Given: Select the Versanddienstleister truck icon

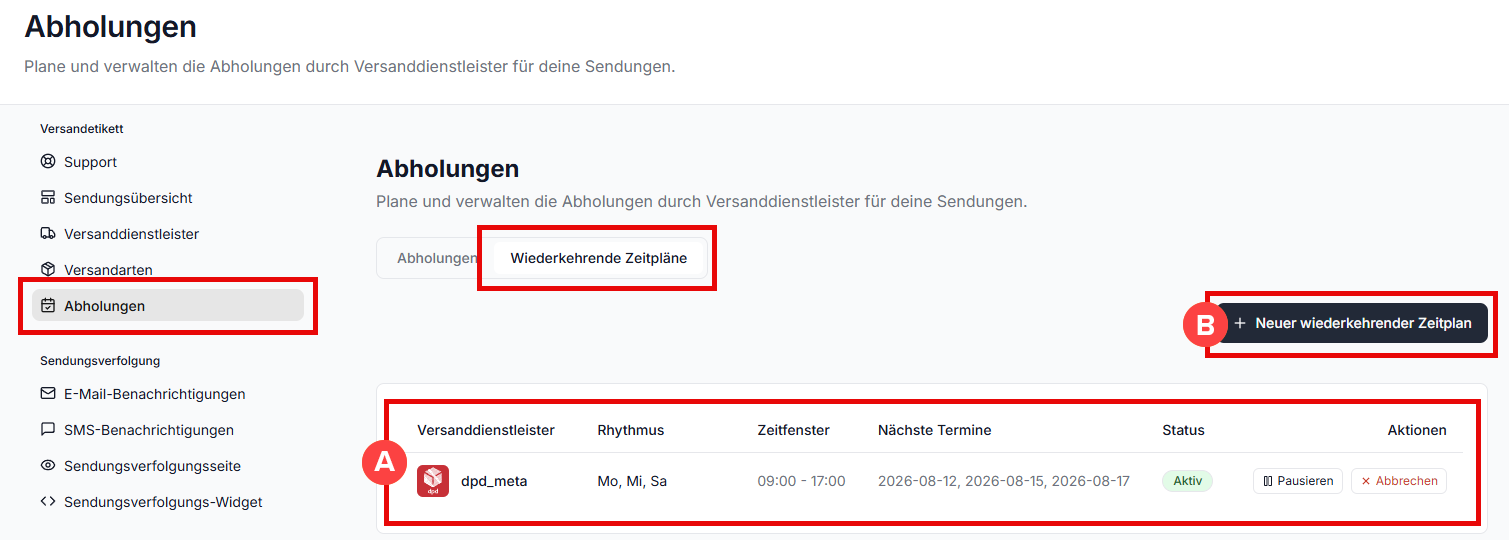Looking at the screenshot, I should click(x=48, y=234).
